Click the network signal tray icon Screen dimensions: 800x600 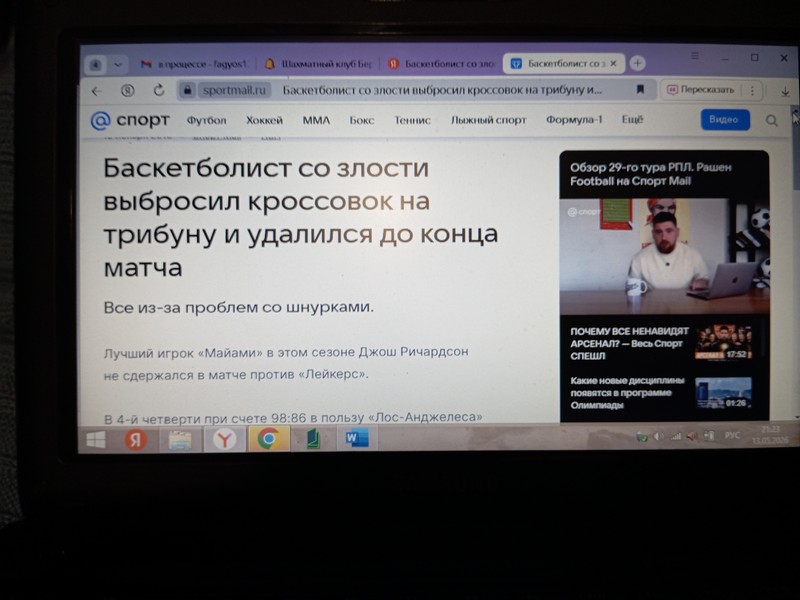click(676, 436)
